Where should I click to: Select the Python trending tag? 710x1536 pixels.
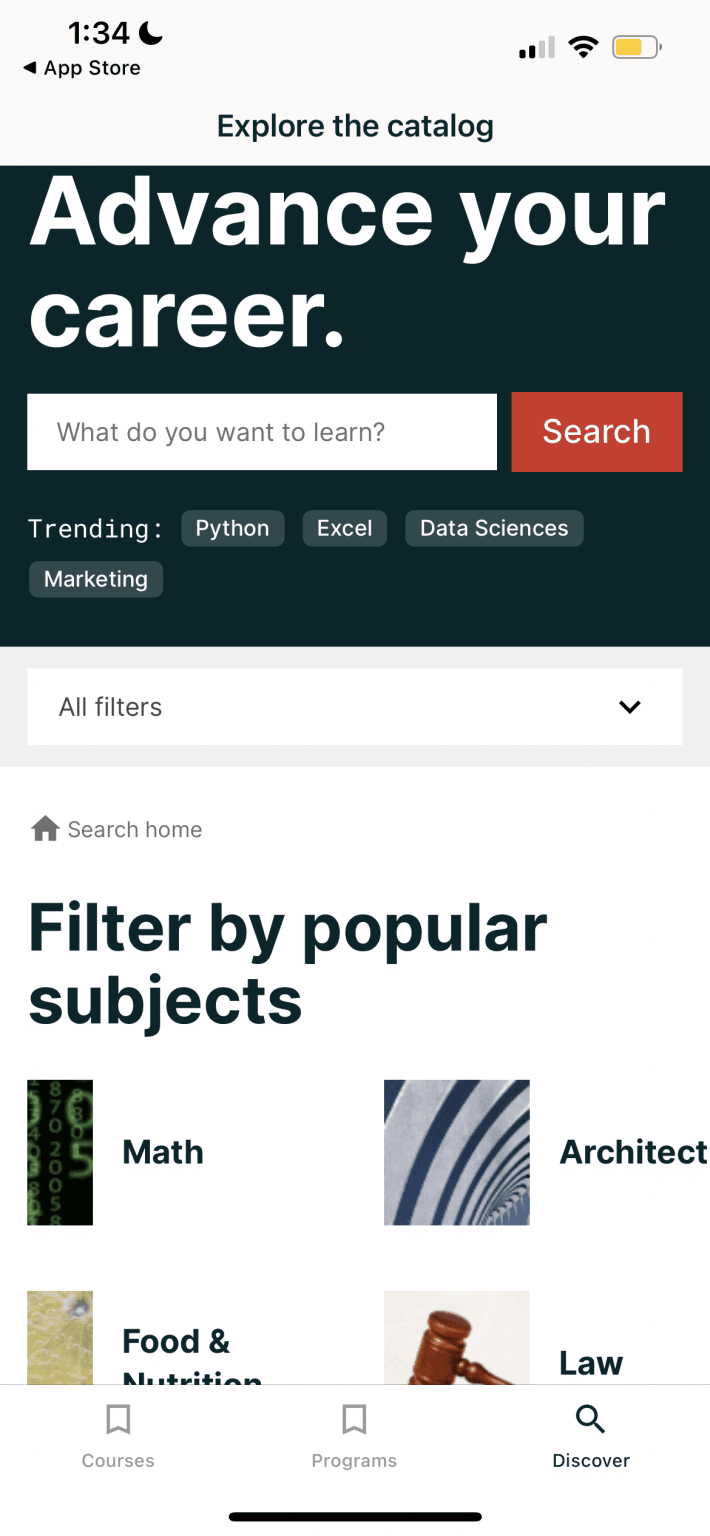(x=232, y=528)
